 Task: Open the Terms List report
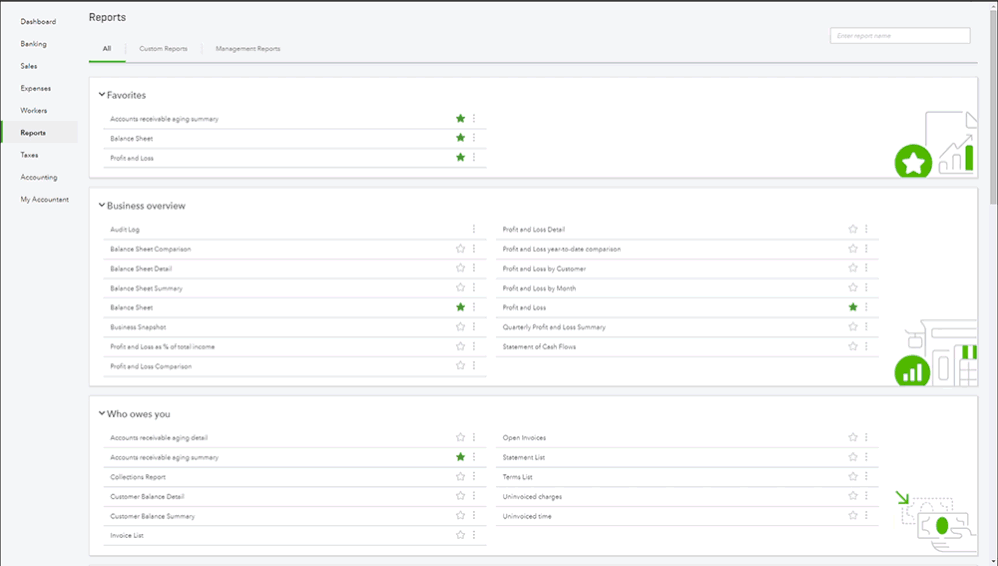point(517,477)
